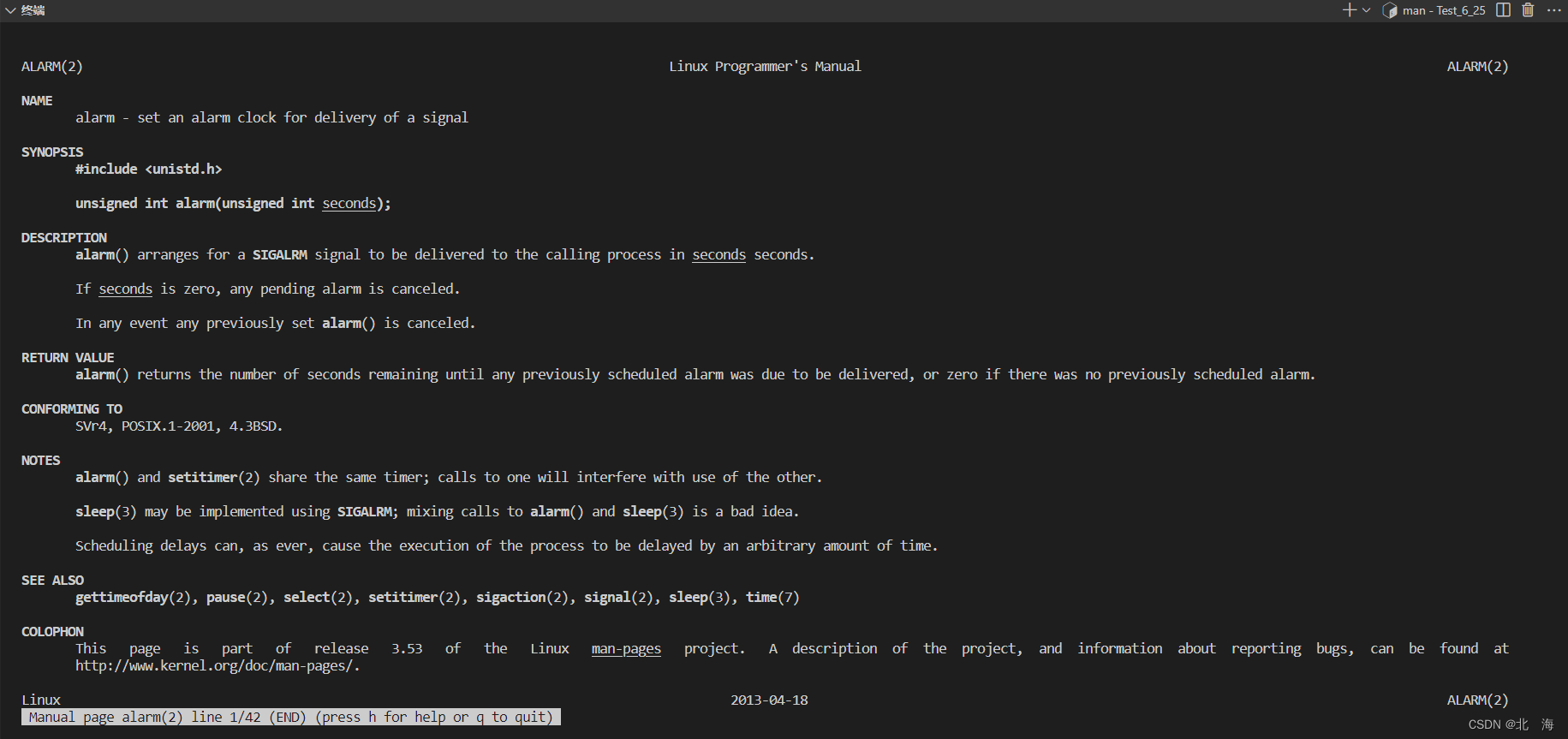The width and height of the screenshot is (1568, 739).
Task: Open the launch profile dropdown arrow
Action: [x=1366, y=10]
